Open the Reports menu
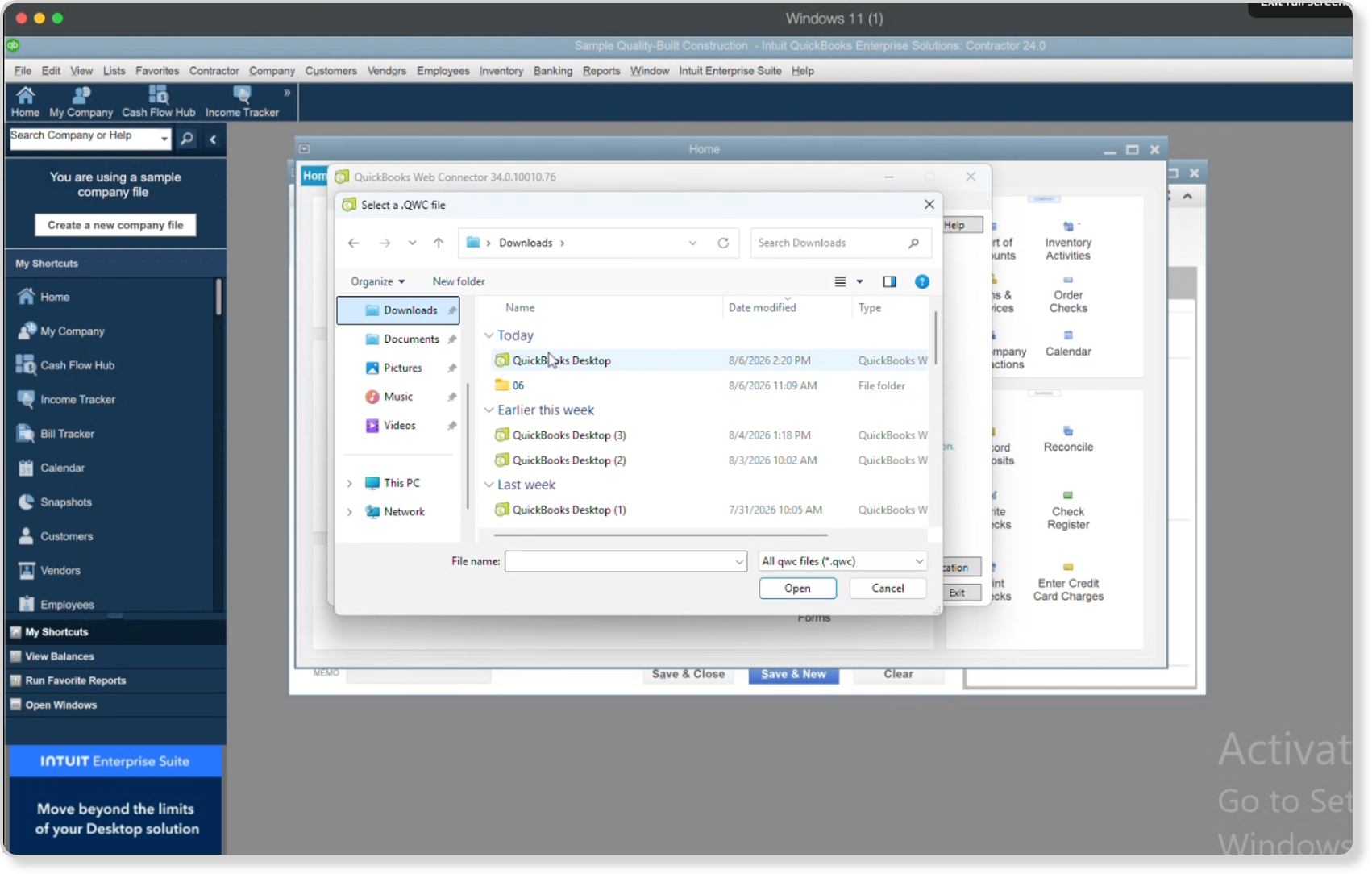Viewport: 1372px width, 874px height. [601, 71]
